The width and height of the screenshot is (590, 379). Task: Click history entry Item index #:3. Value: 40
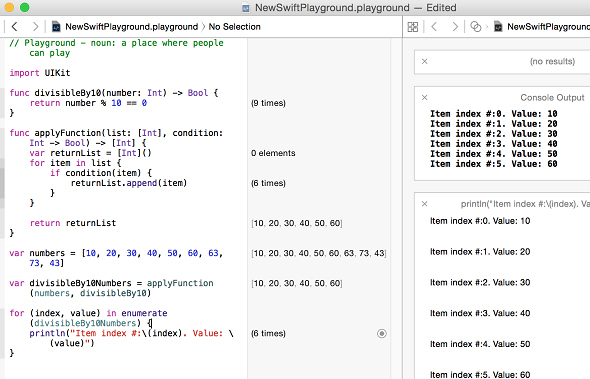480,314
